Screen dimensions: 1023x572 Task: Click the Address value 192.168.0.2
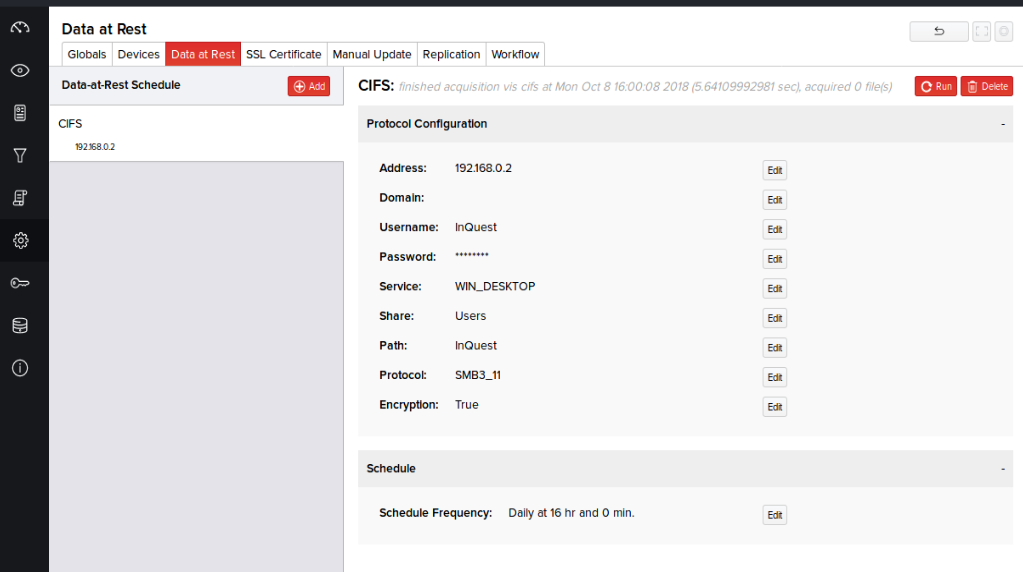(483, 168)
